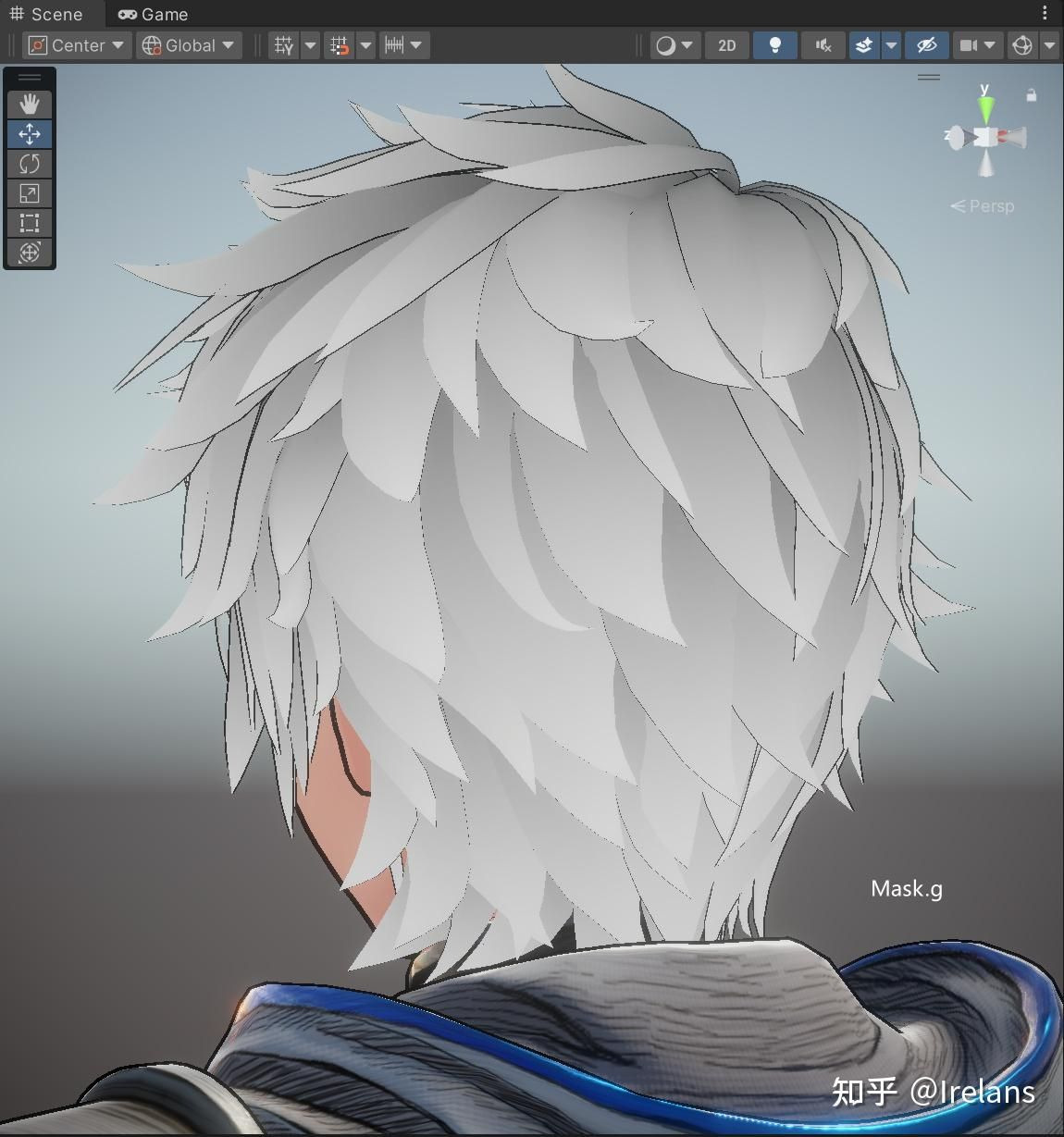
Task: Expand the scene effects dropdown arrow
Action: pos(891,45)
